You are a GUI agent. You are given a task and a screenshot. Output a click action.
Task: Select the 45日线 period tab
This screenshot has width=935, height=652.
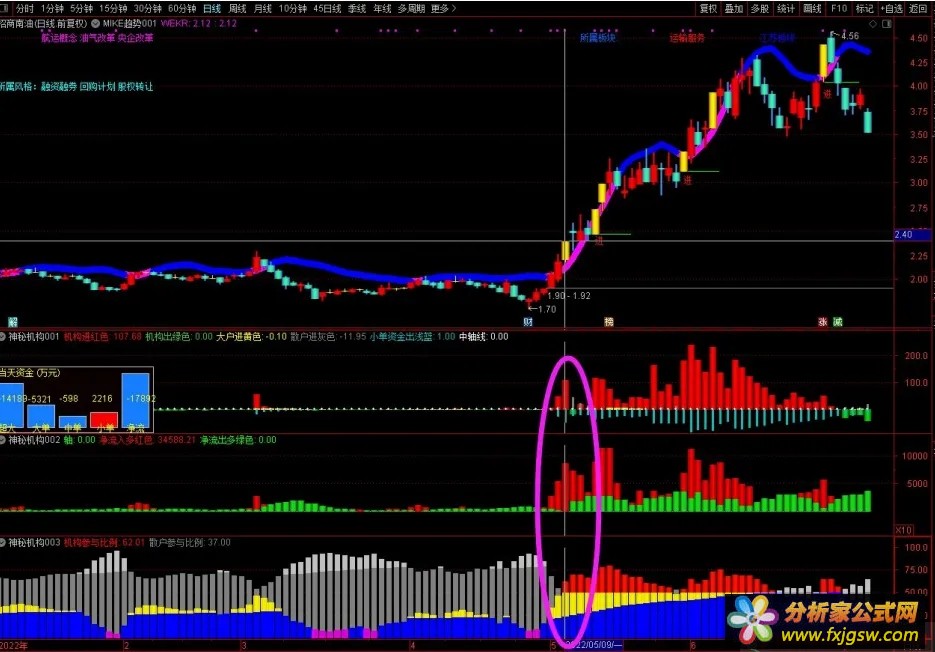327,8
